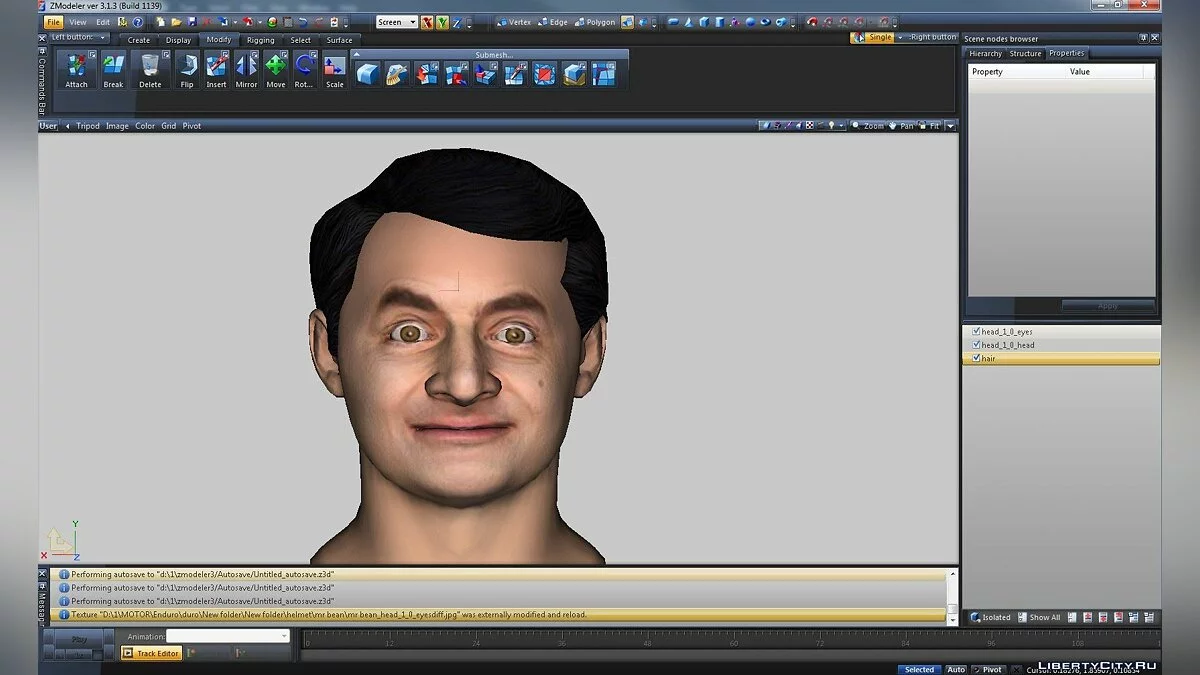The height and width of the screenshot is (675, 1200).
Task: Switch to the Rigging ribbon tab
Action: [260, 40]
